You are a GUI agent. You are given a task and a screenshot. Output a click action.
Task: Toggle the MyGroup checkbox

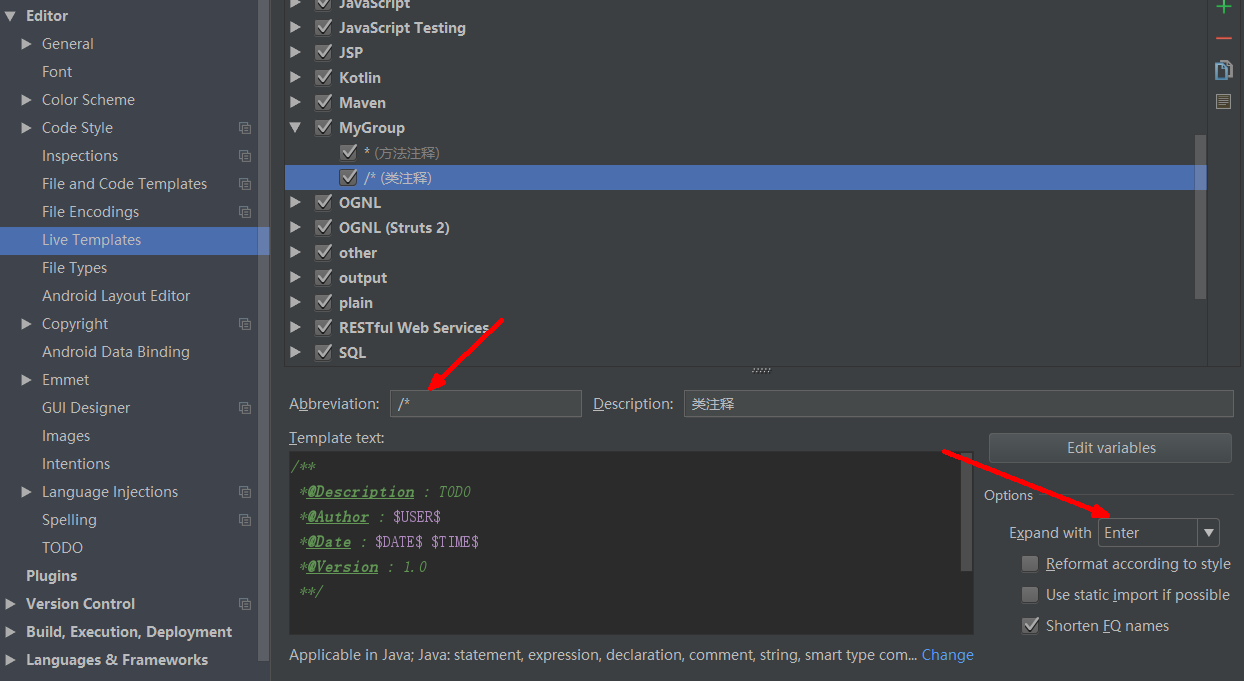[x=323, y=128]
